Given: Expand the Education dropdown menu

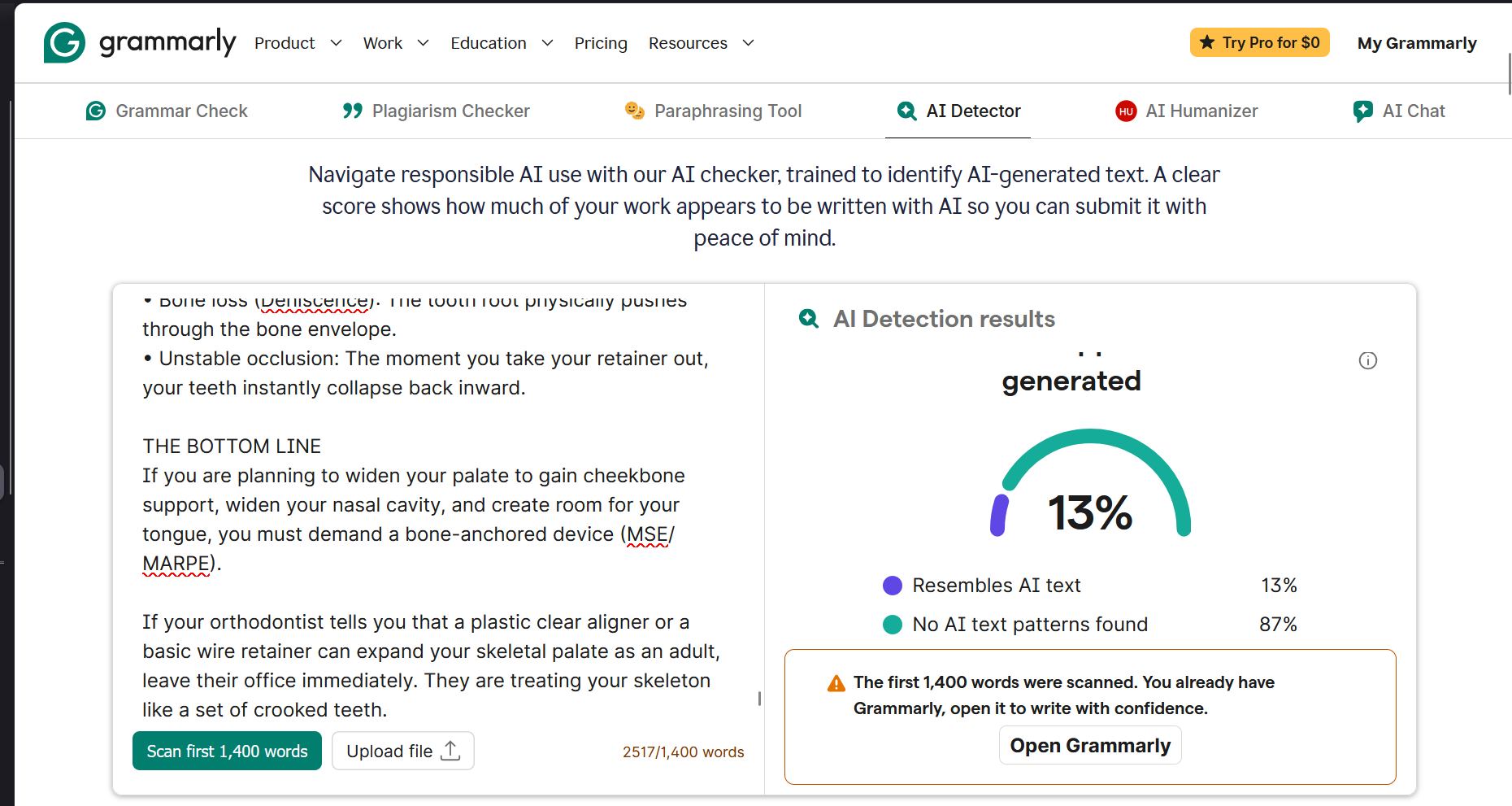Looking at the screenshot, I should pyautogui.click(x=502, y=43).
